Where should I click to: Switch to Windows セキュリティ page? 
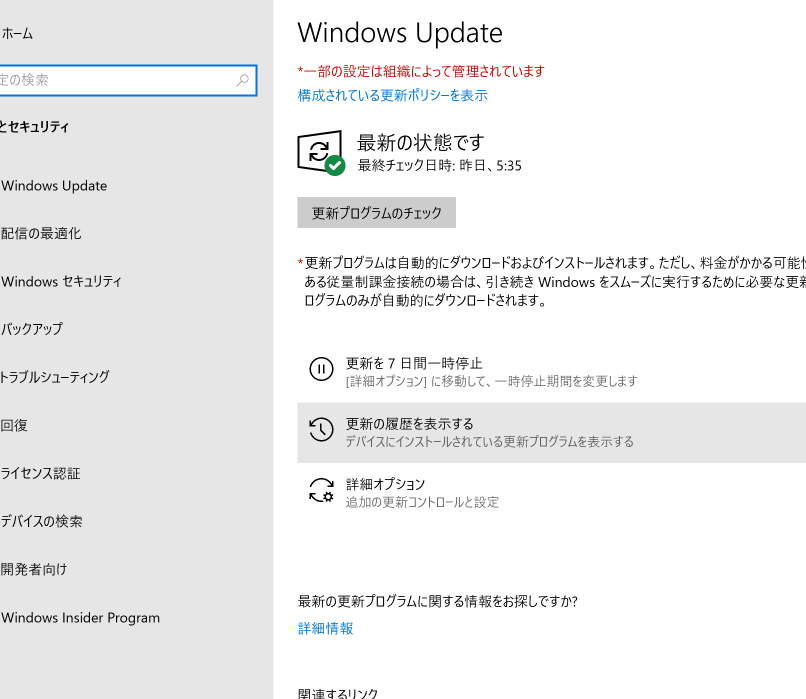pos(62,282)
